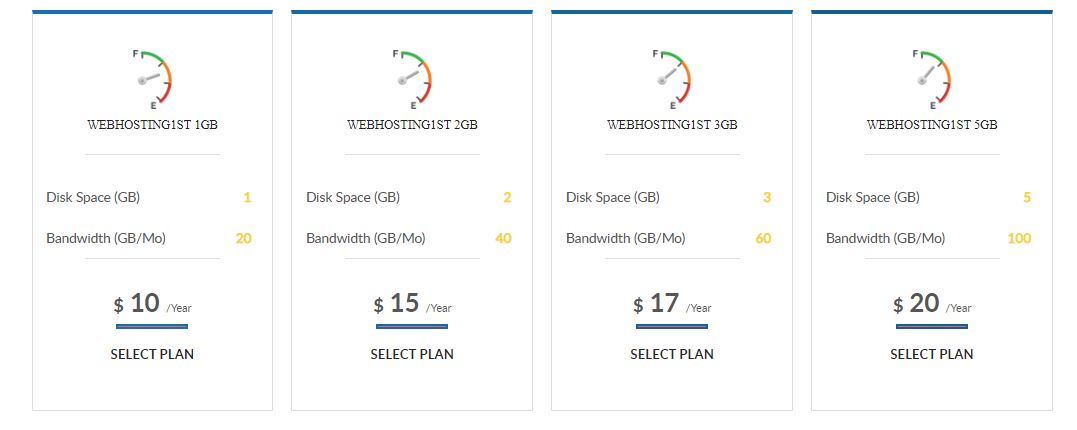Click Disk Space (GB) label in the 2GB card

pos(353,198)
